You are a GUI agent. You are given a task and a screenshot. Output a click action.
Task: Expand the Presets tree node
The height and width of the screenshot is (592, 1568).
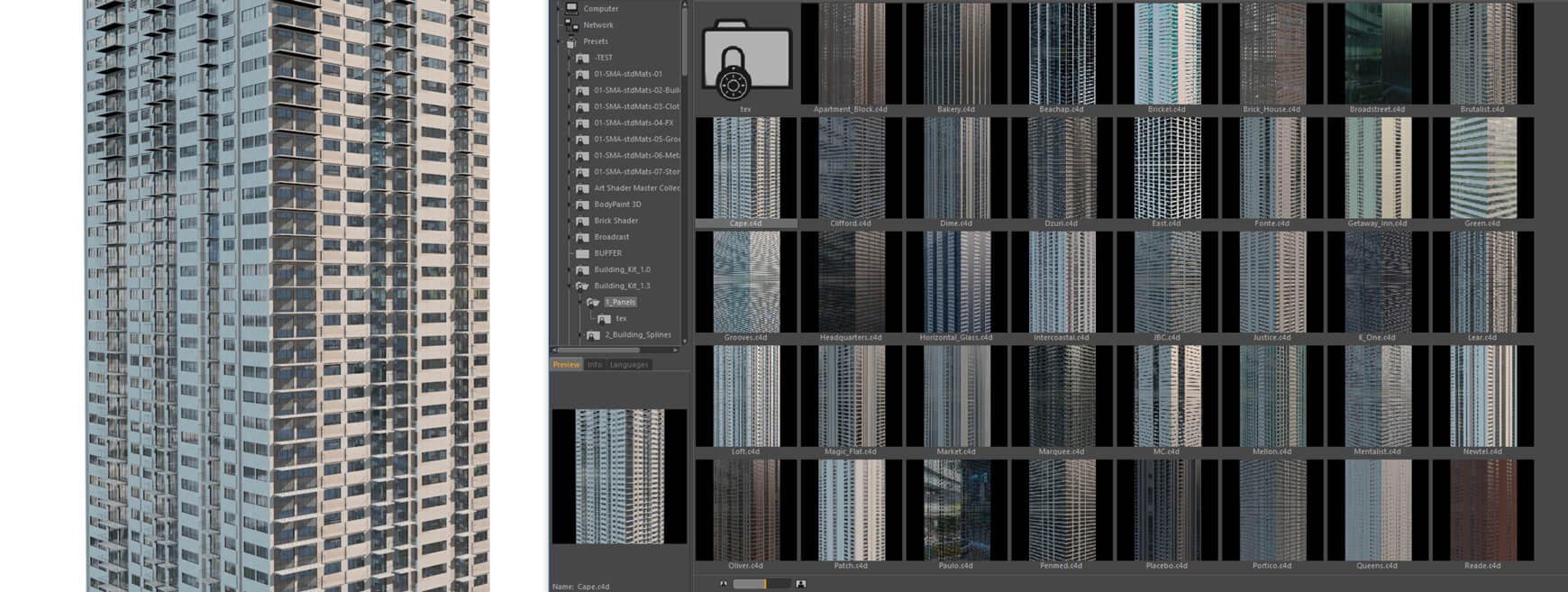[x=559, y=41]
